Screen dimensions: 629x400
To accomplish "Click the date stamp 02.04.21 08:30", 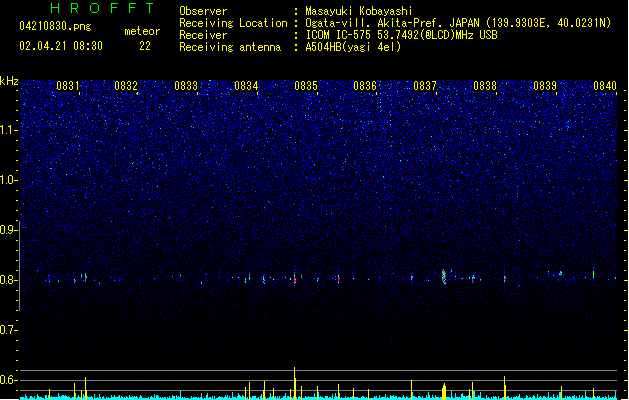I will pyautogui.click(x=61, y=46).
